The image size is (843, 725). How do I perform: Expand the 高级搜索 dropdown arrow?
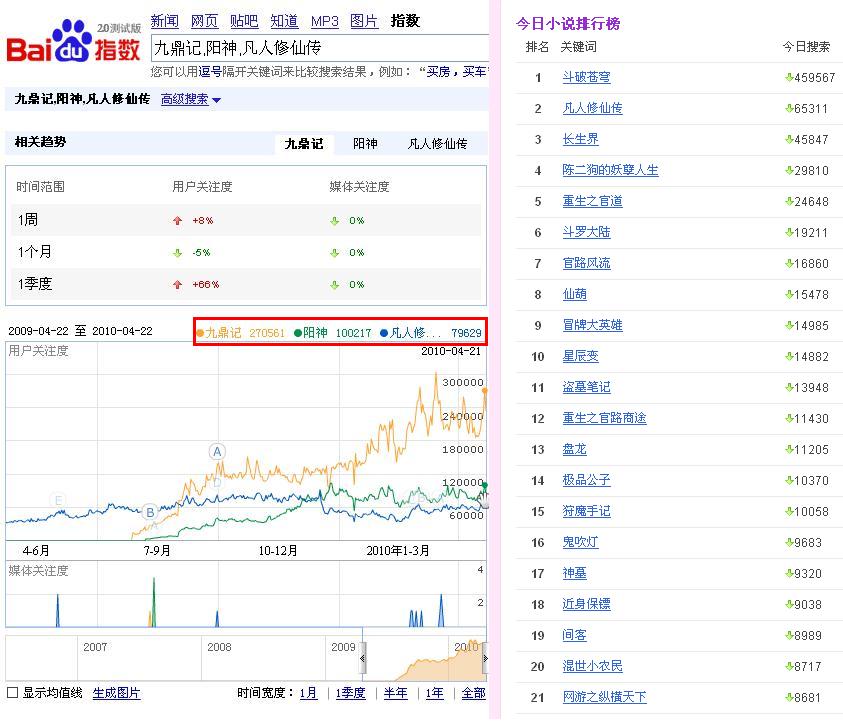click(217, 100)
